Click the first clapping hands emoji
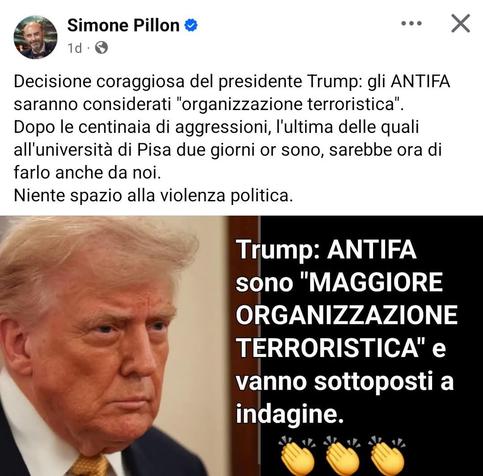The height and width of the screenshot is (476, 483). tap(297, 456)
